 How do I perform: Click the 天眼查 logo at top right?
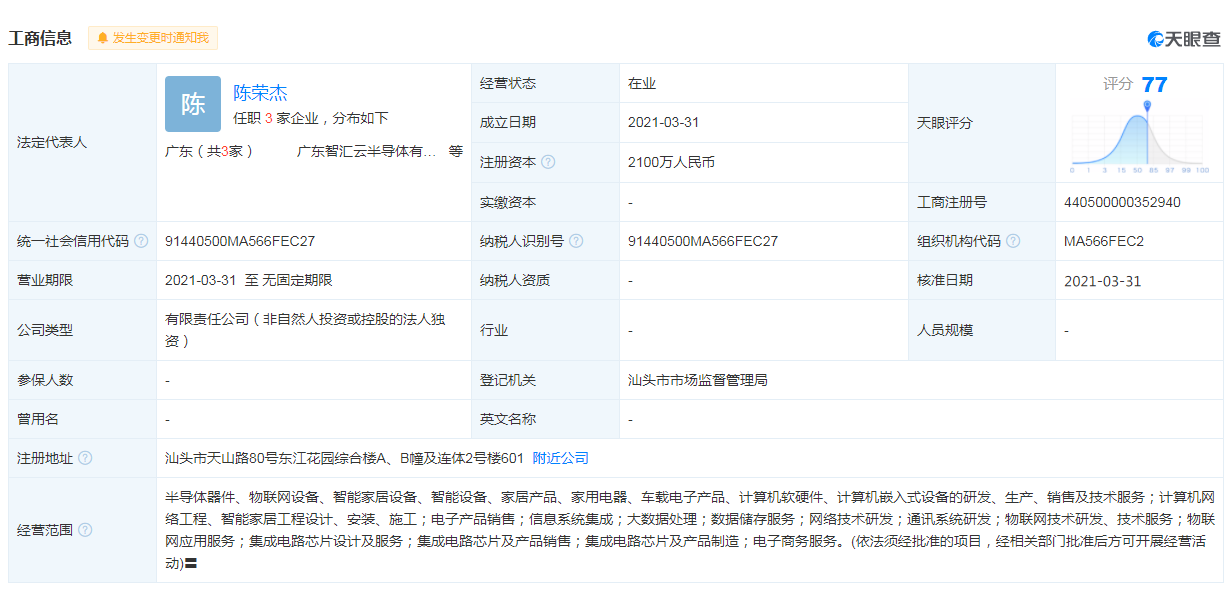1184,39
